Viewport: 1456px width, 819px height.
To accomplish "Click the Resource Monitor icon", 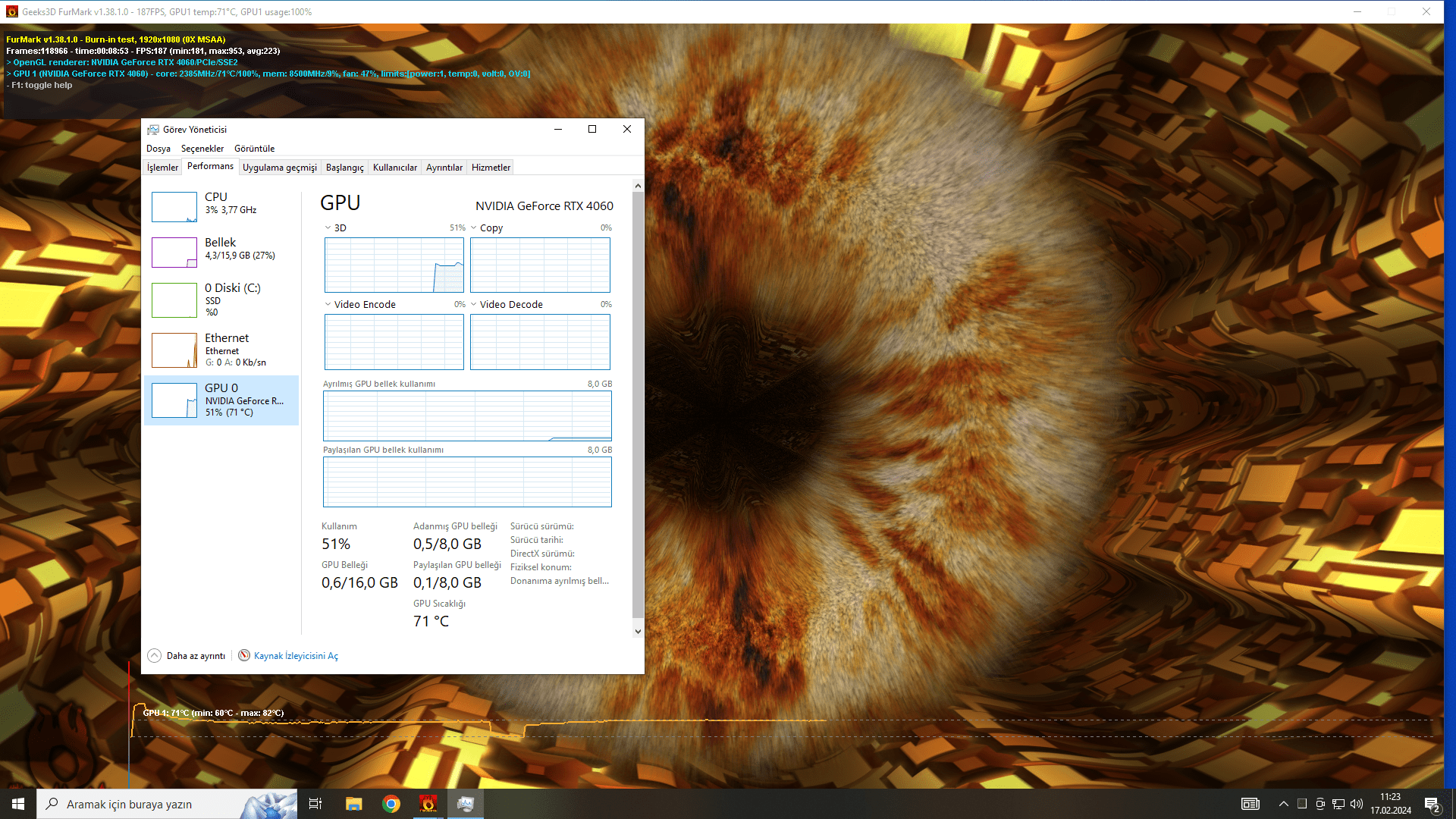I will click(244, 655).
